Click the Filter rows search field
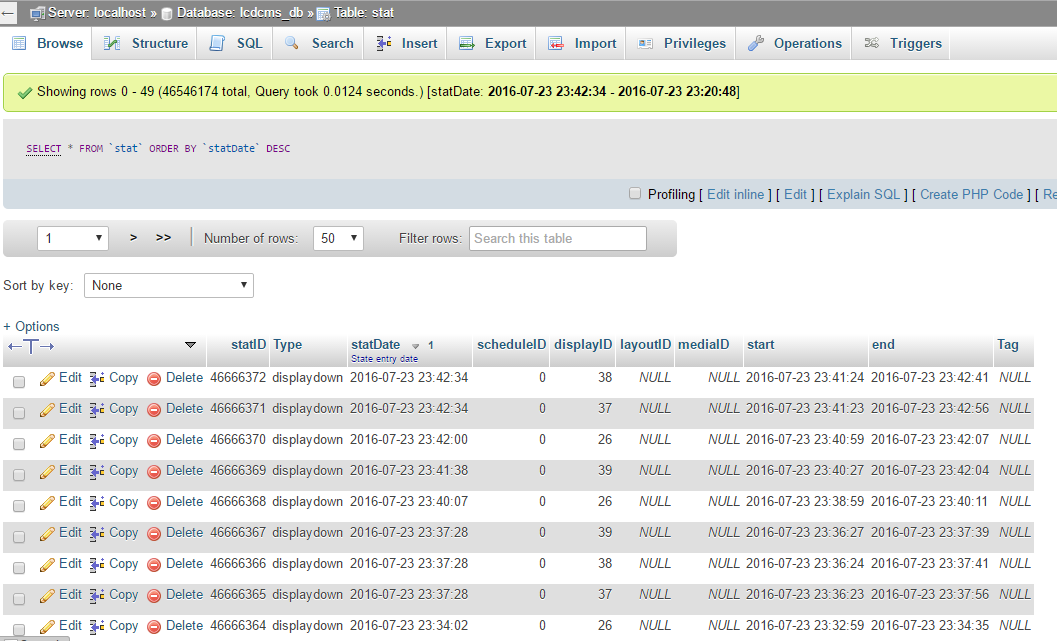 pyautogui.click(x=557, y=238)
